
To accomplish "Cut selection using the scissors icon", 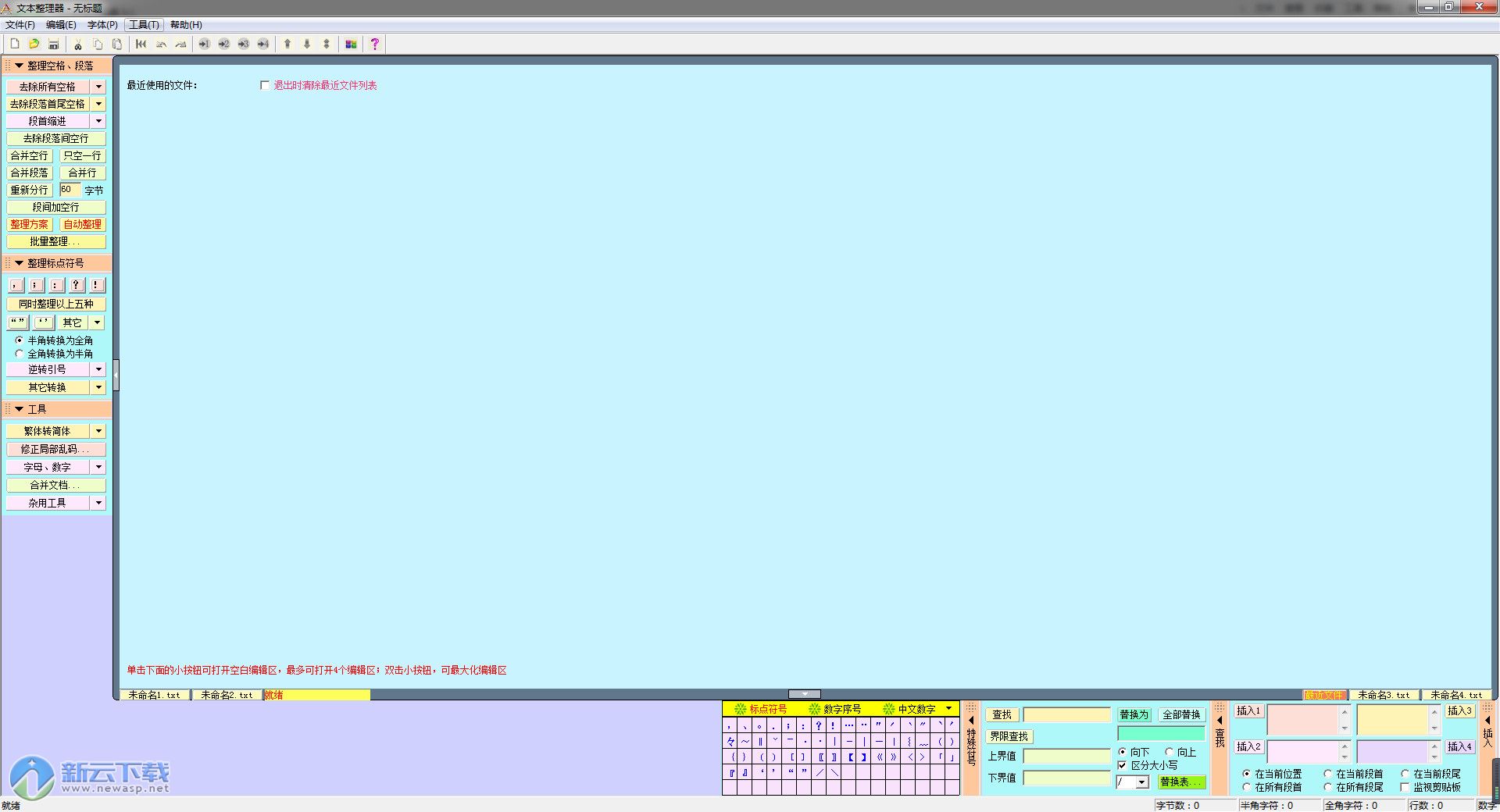I will 78,44.
